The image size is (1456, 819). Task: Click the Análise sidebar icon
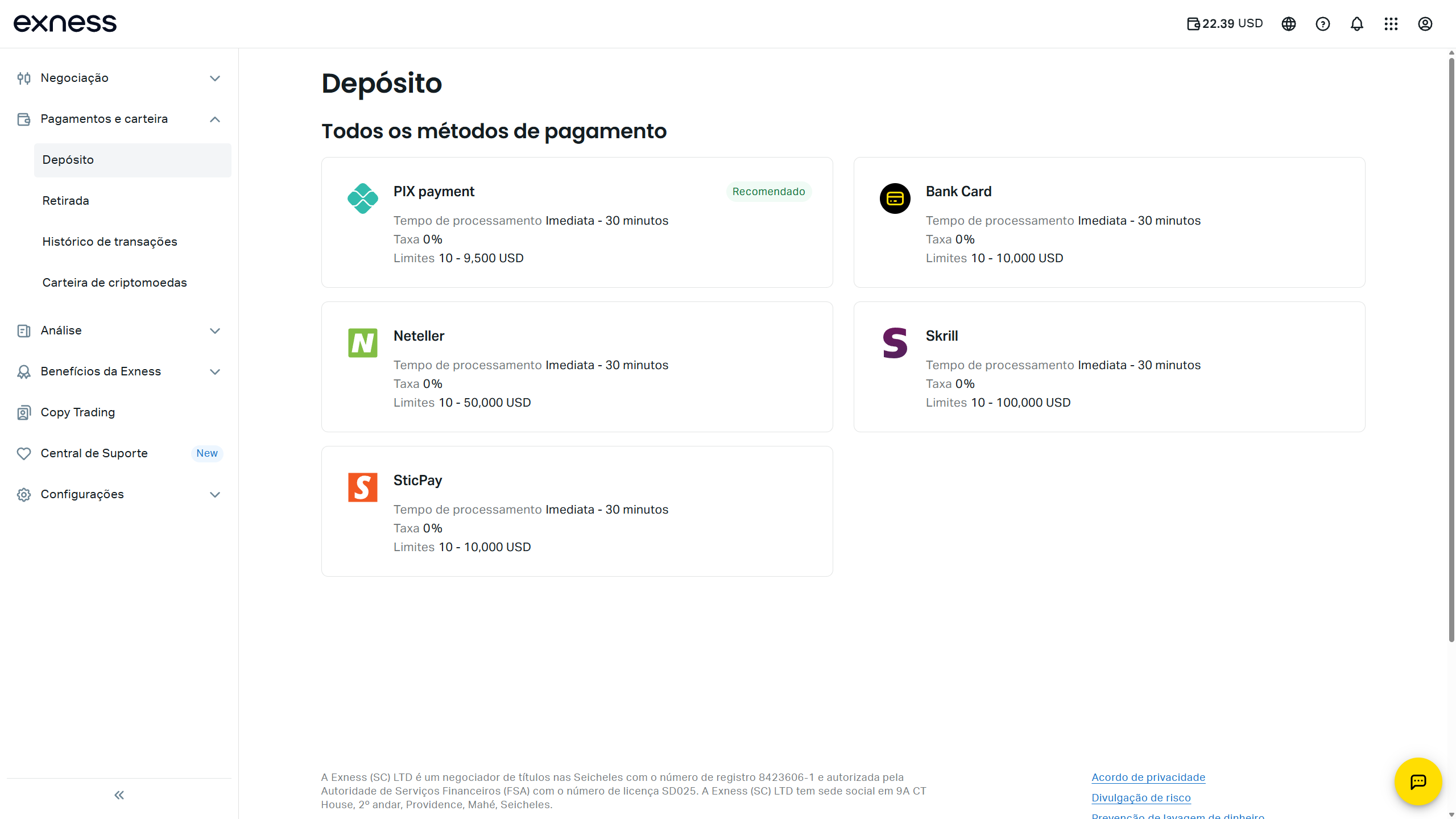[x=24, y=331]
